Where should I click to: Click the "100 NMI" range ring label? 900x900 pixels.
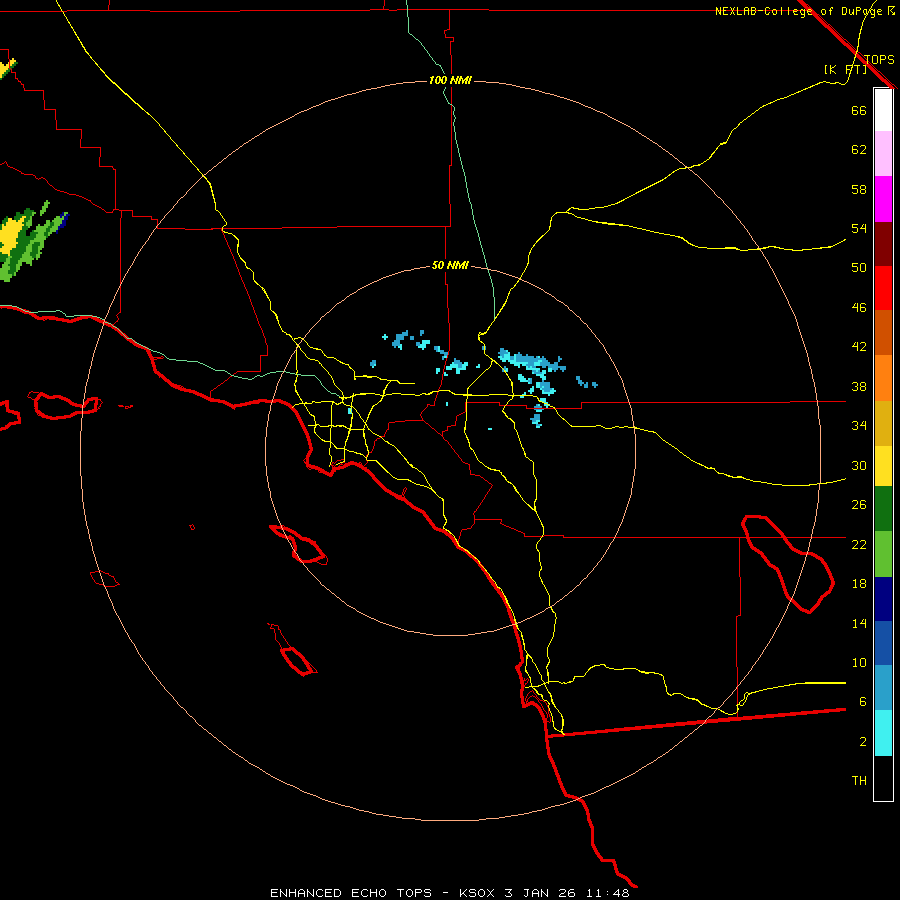450,80
